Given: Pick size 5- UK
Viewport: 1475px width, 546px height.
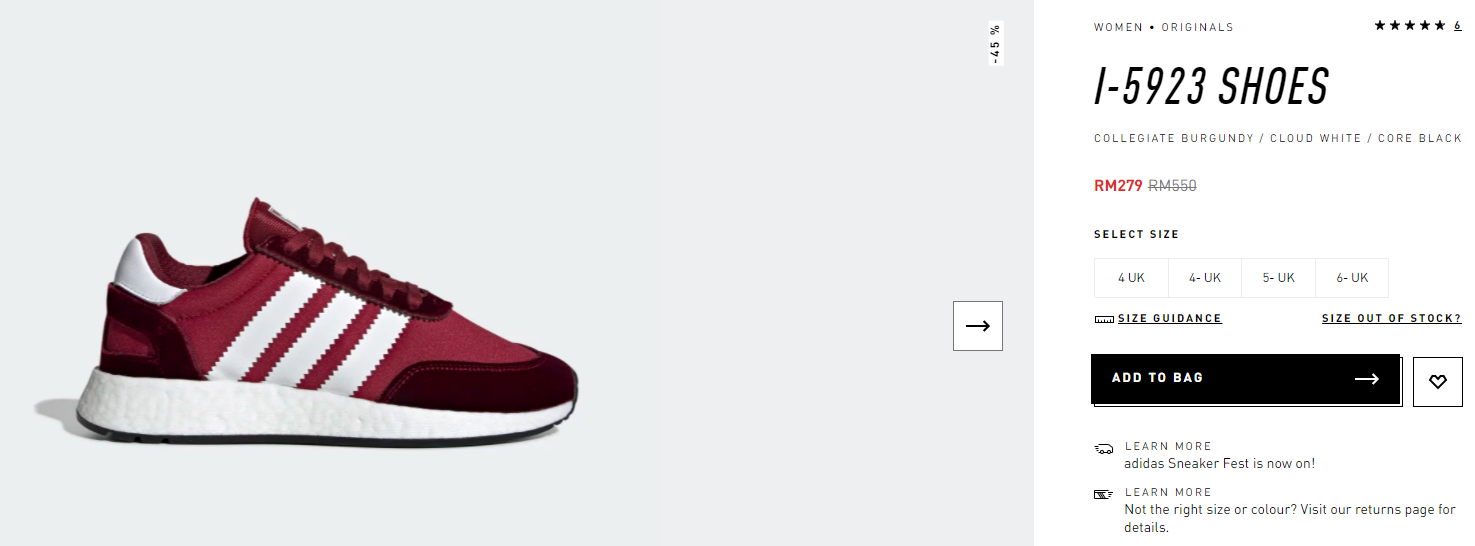Looking at the screenshot, I should tap(1278, 278).
